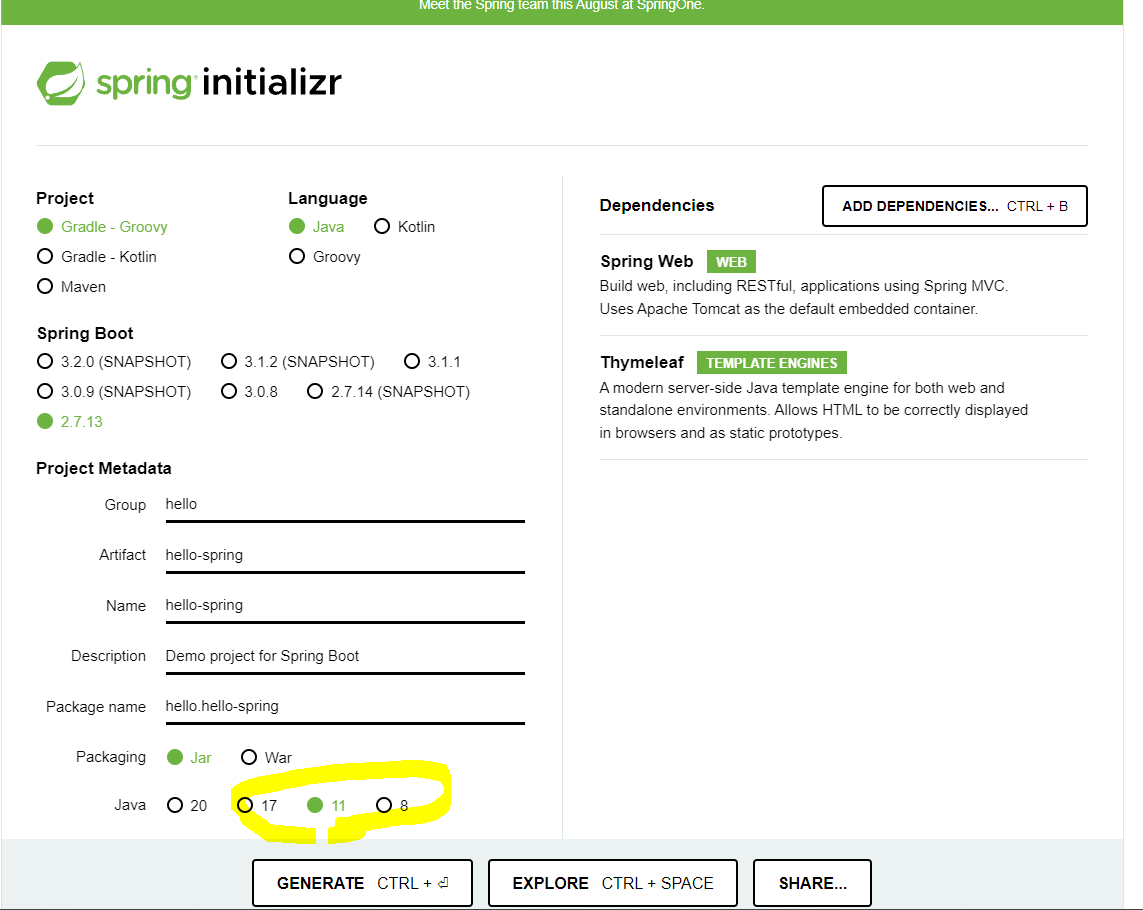Select Java version 11
The width and height of the screenshot is (1143, 910).
click(326, 805)
